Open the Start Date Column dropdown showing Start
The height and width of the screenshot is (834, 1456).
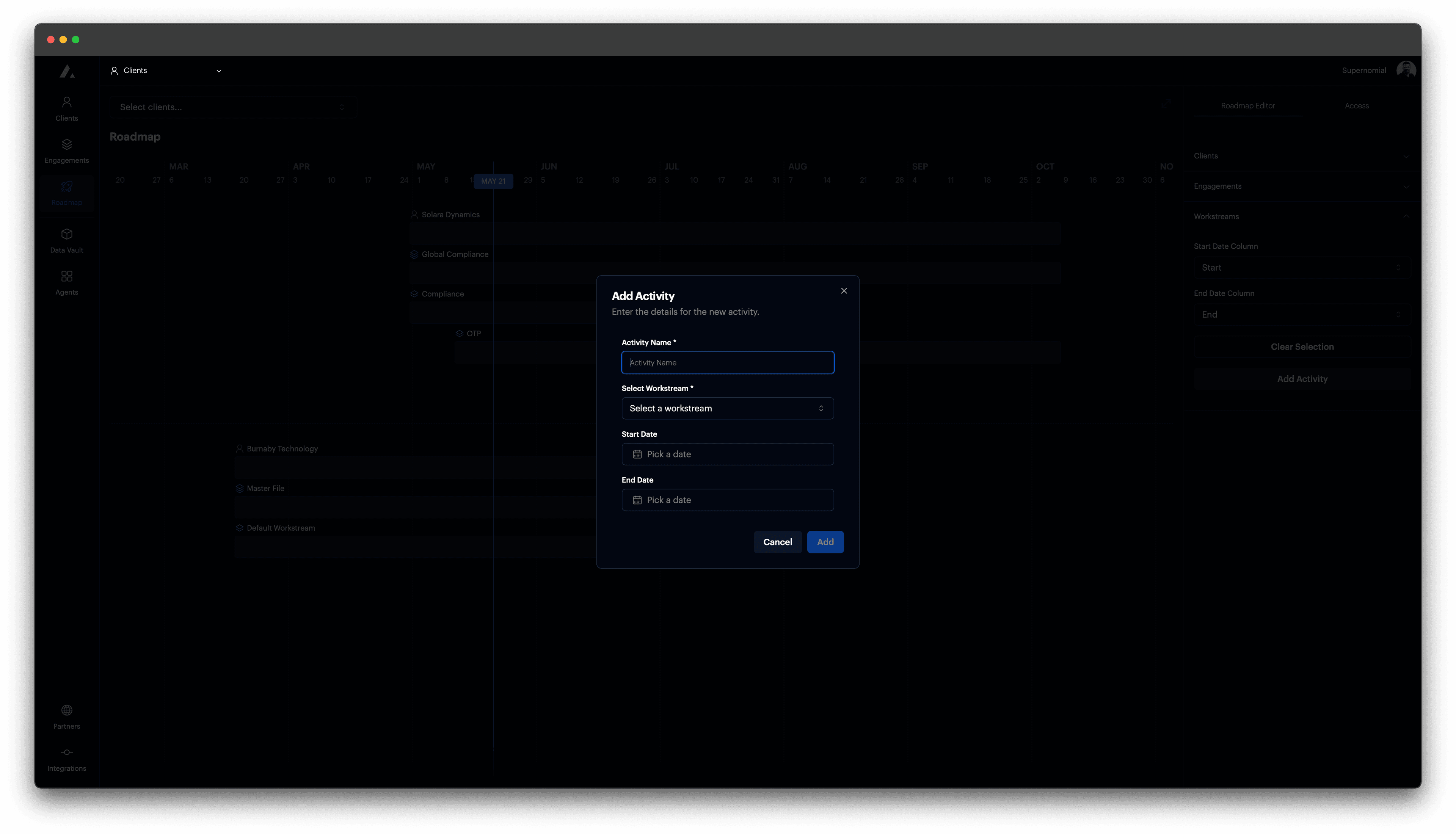point(1301,267)
